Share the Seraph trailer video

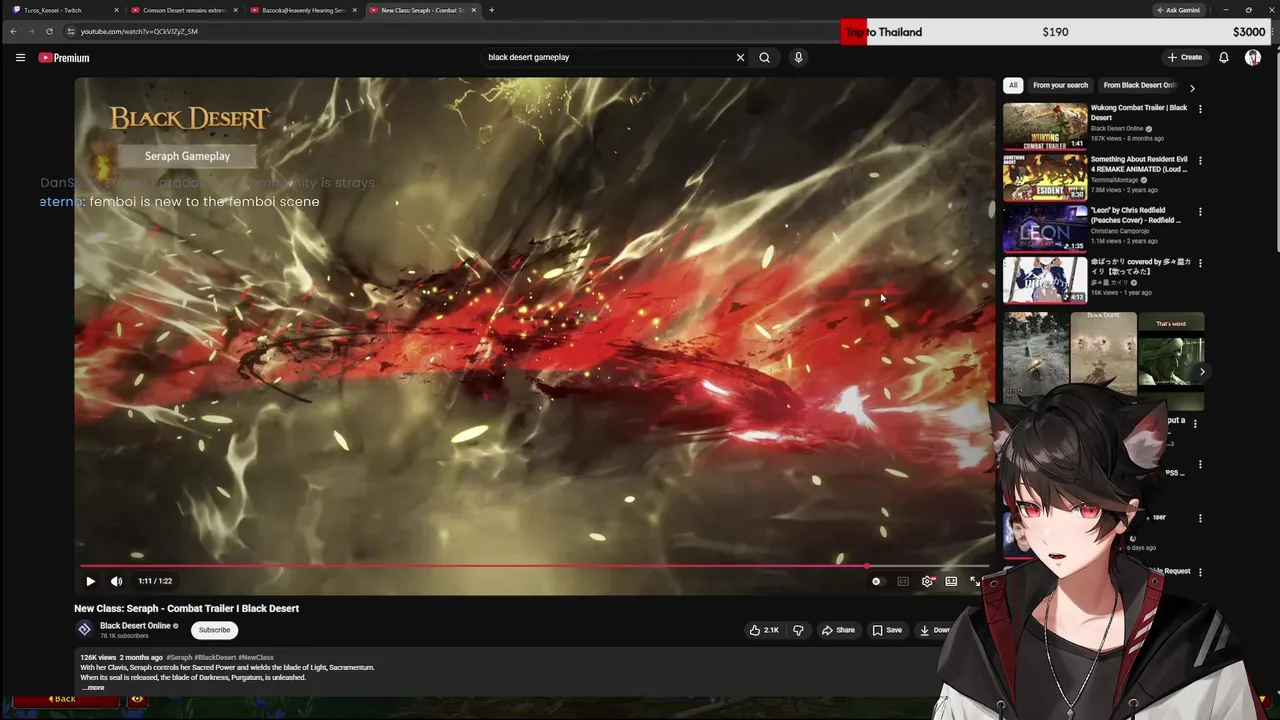838,630
